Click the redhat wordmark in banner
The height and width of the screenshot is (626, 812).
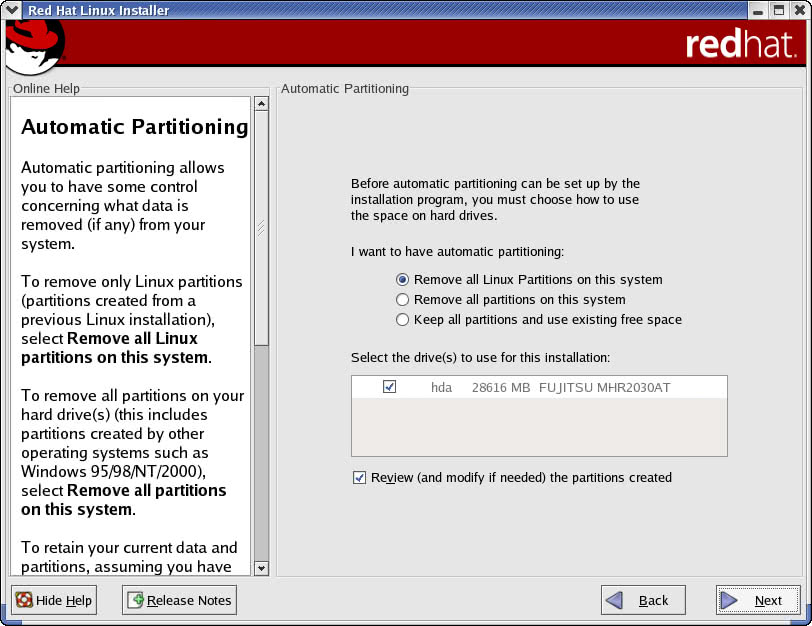tap(740, 44)
